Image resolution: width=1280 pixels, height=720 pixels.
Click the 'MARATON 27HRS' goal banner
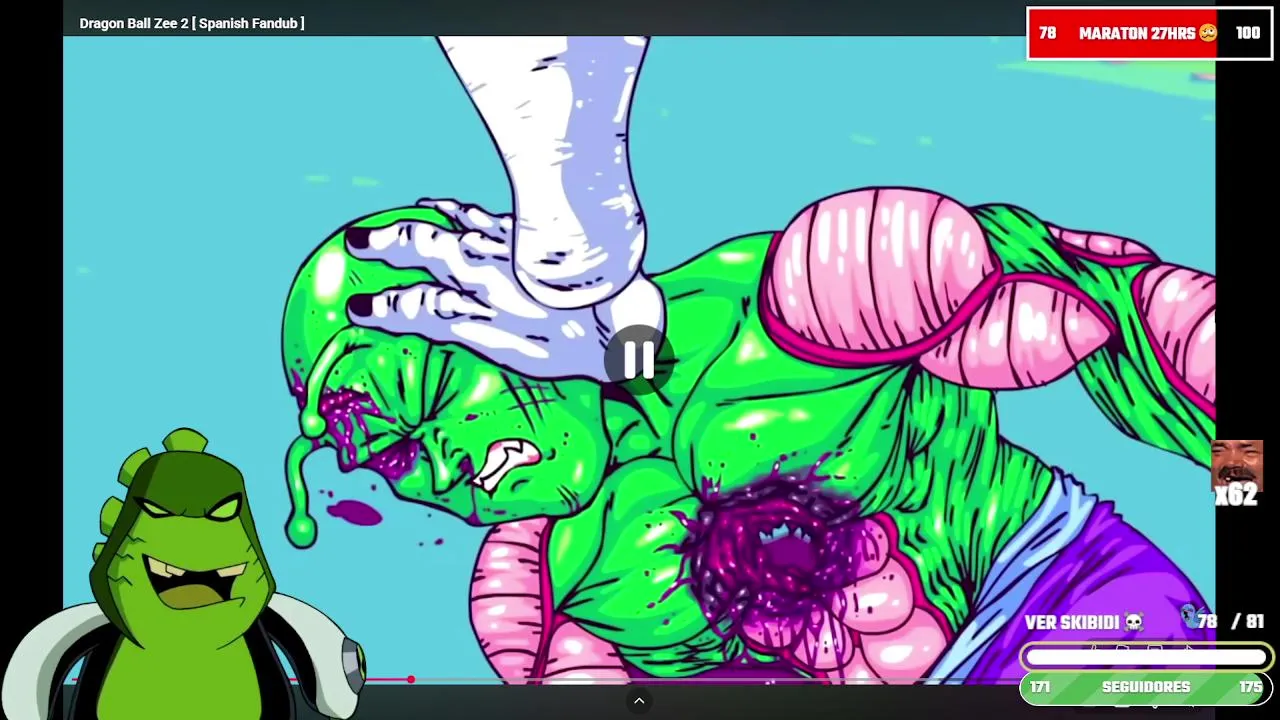[1150, 33]
